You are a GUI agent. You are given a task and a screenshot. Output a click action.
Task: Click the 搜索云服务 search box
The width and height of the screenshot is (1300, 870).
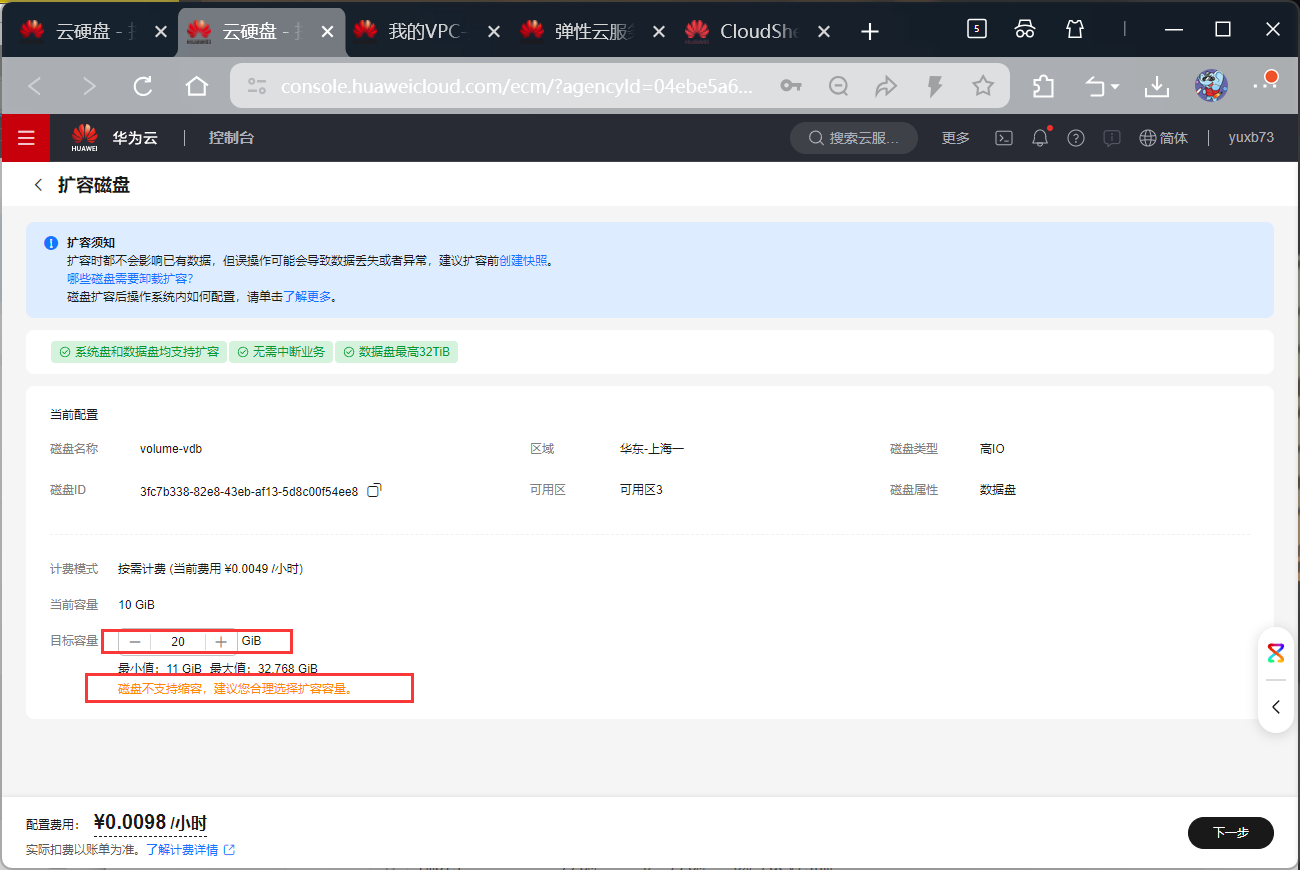(x=855, y=138)
